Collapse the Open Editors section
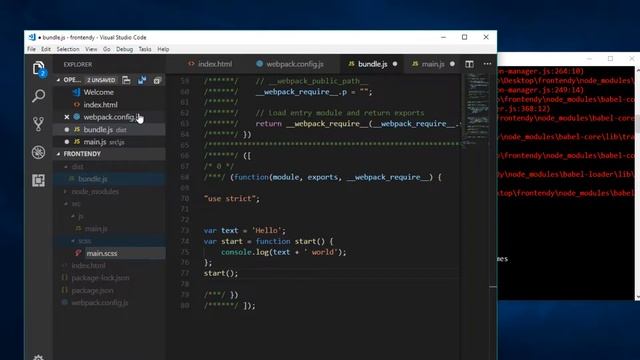 pos(58,80)
